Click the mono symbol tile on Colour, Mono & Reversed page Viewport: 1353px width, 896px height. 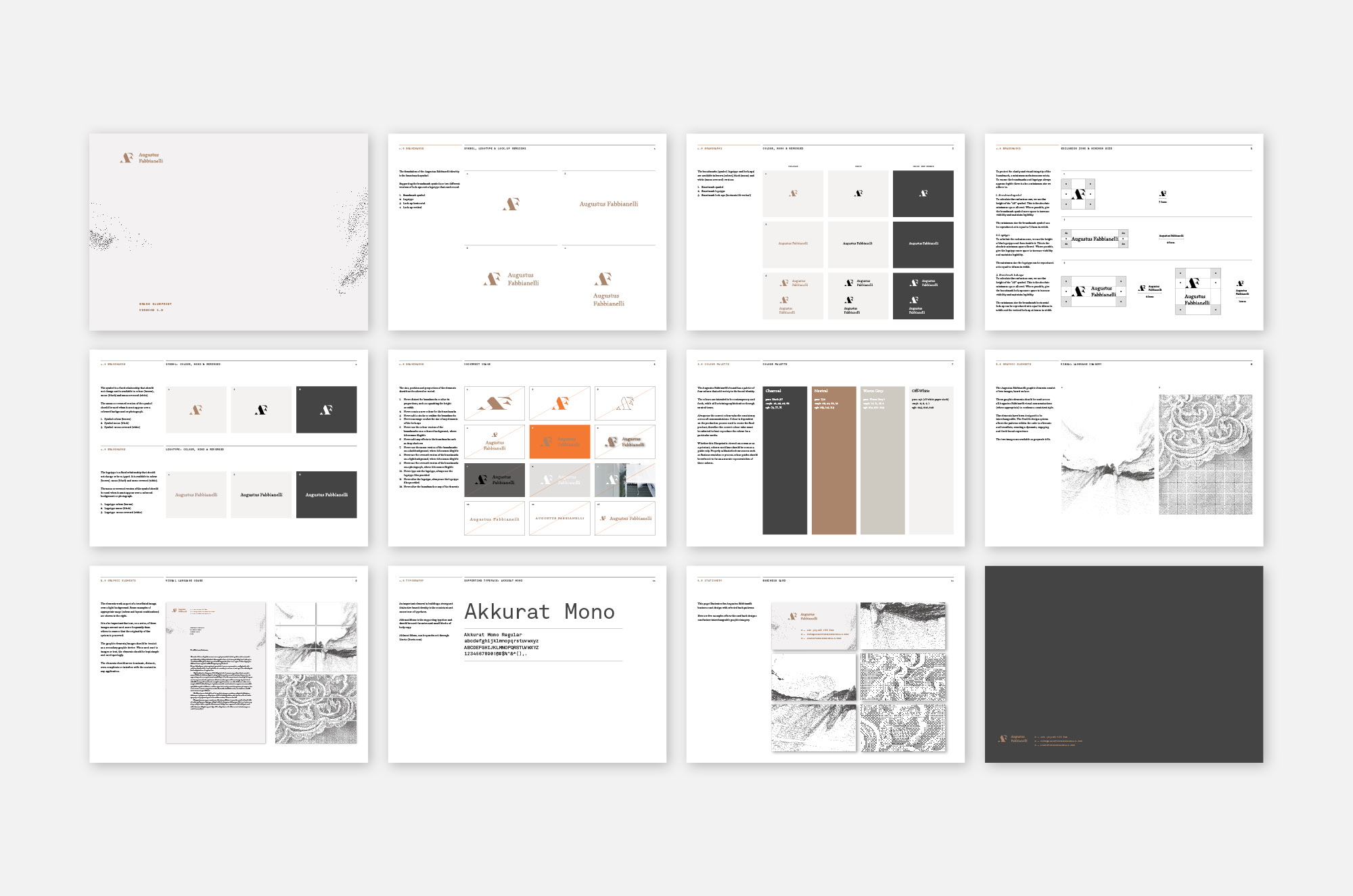858,193
